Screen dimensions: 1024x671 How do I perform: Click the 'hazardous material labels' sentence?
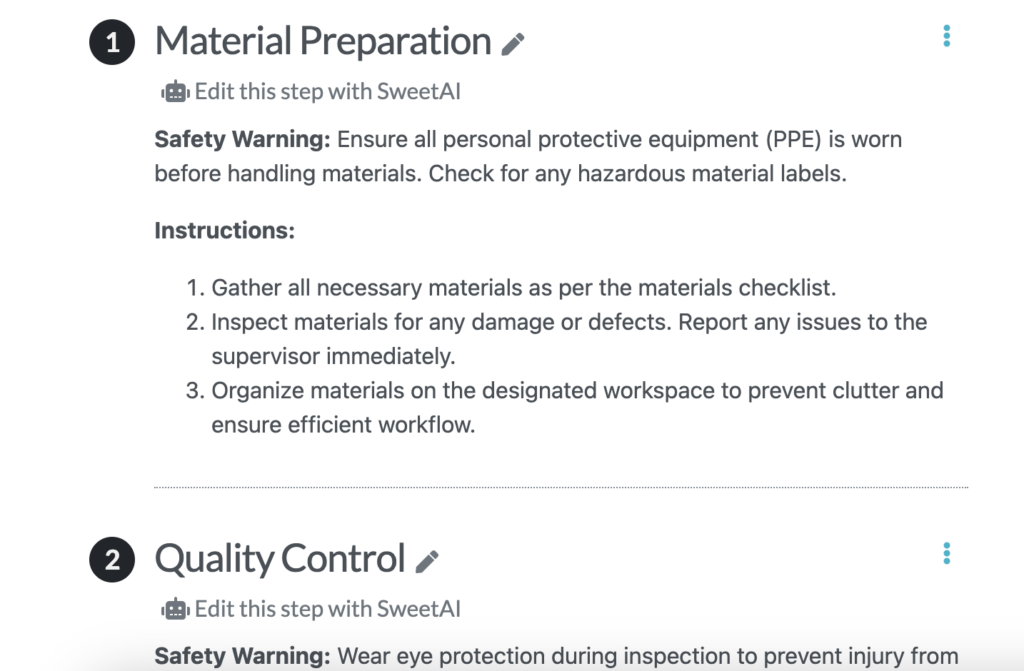[x=637, y=174]
